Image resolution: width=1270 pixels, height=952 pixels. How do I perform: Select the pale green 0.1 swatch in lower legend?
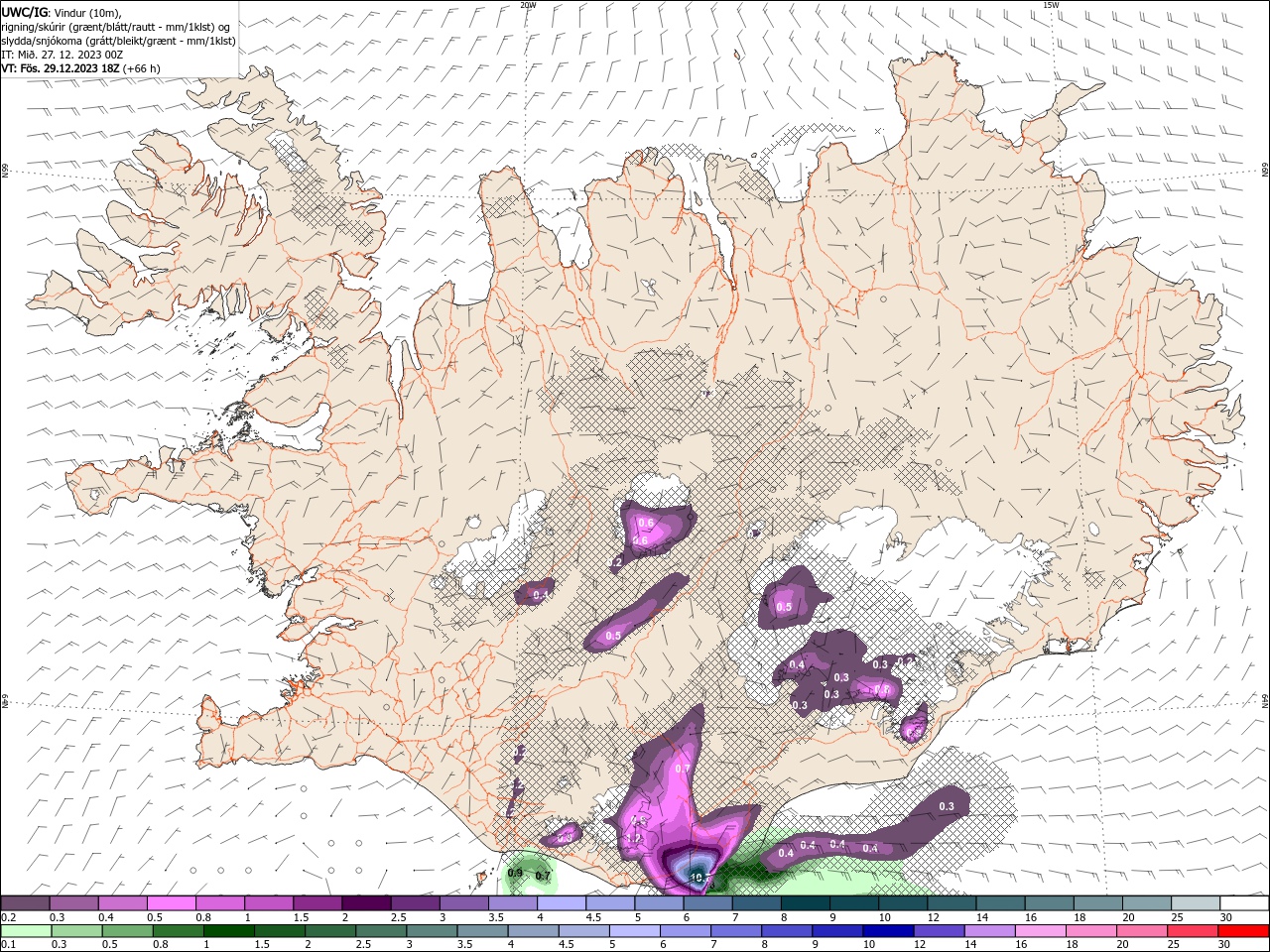pos(26,931)
